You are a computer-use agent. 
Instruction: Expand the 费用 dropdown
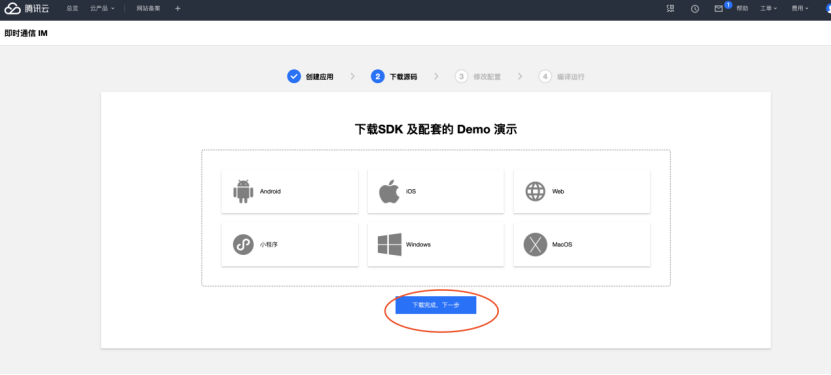point(800,8)
